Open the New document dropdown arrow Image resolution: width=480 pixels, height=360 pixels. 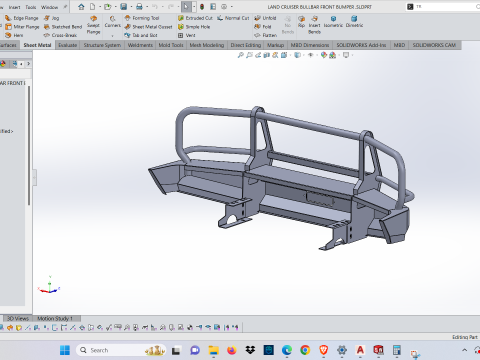tap(100, 7)
